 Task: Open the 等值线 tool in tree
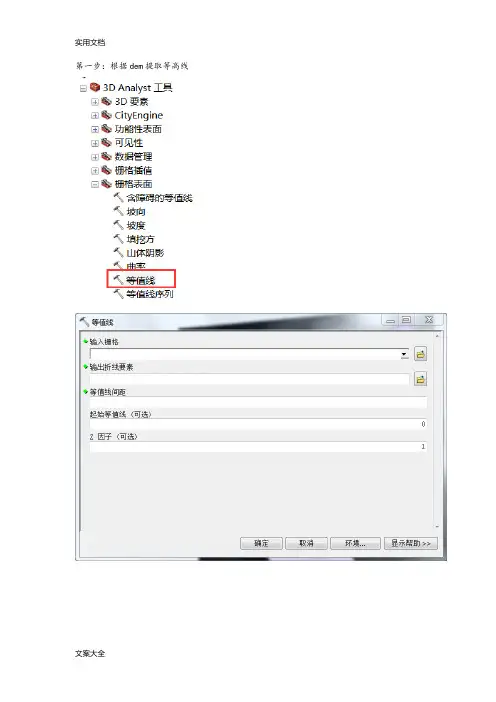click(x=140, y=280)
